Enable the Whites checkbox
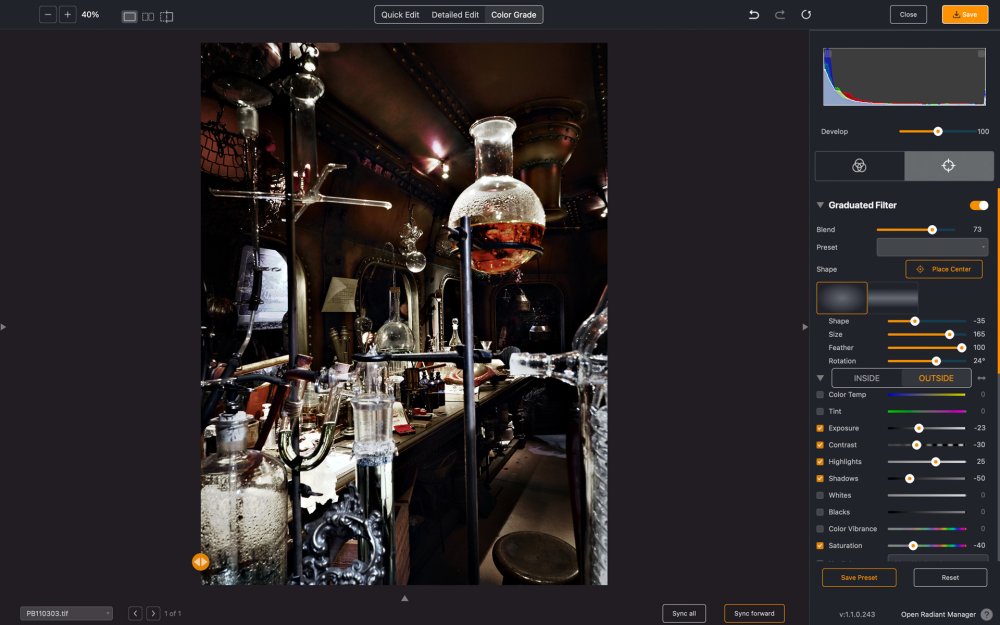The height and width of the screenshot is (625, 1000). pos(820,496)
